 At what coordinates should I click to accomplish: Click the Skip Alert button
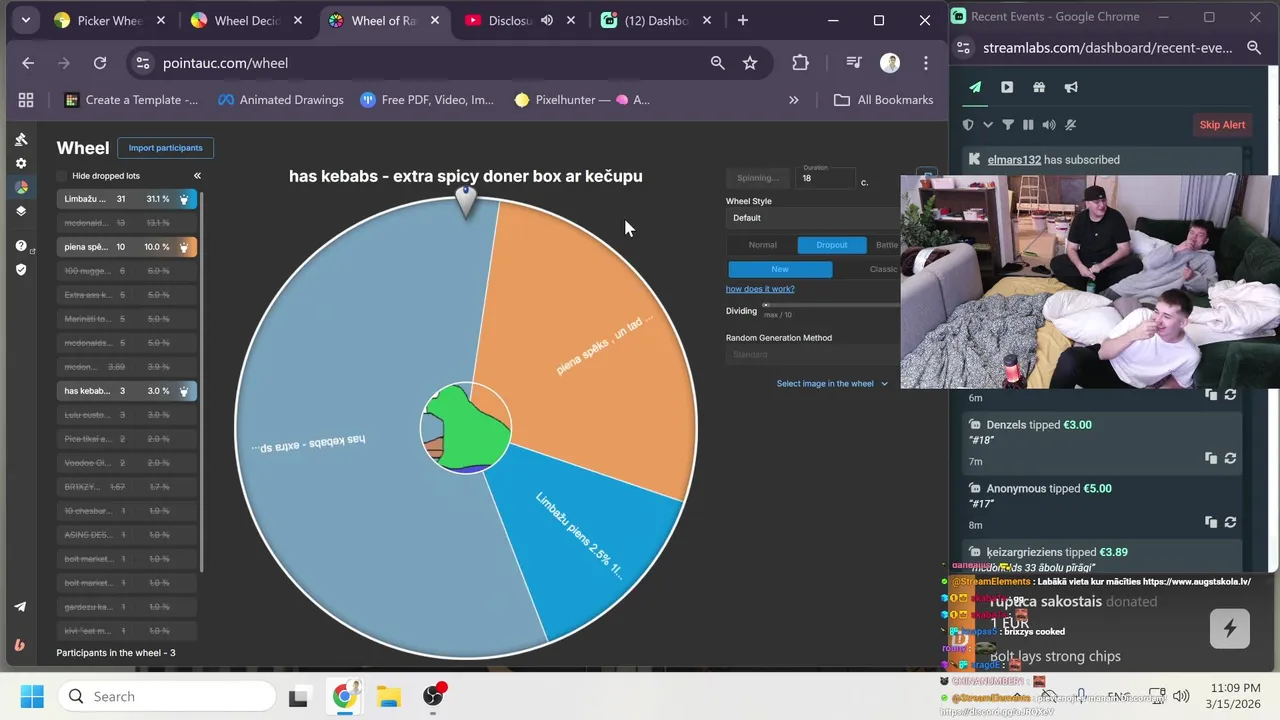coord(1222,125)
